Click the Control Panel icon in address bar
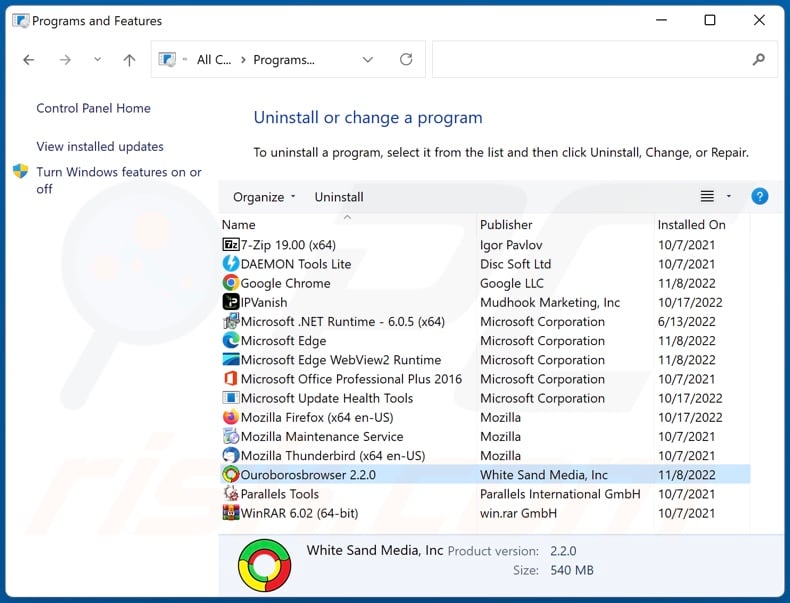The image size is (790, 603). 167,59
